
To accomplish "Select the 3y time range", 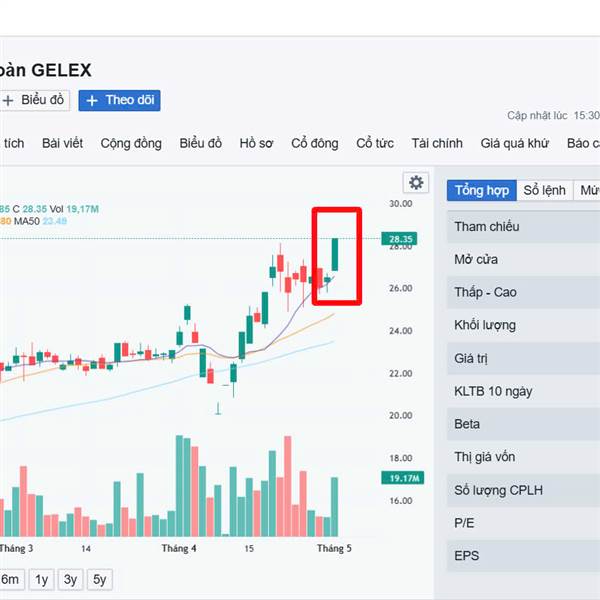I will [70, 579].
